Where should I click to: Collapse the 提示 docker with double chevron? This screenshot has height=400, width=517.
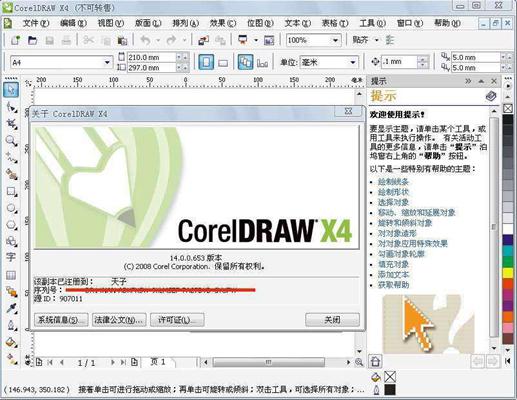coord(468,81)
